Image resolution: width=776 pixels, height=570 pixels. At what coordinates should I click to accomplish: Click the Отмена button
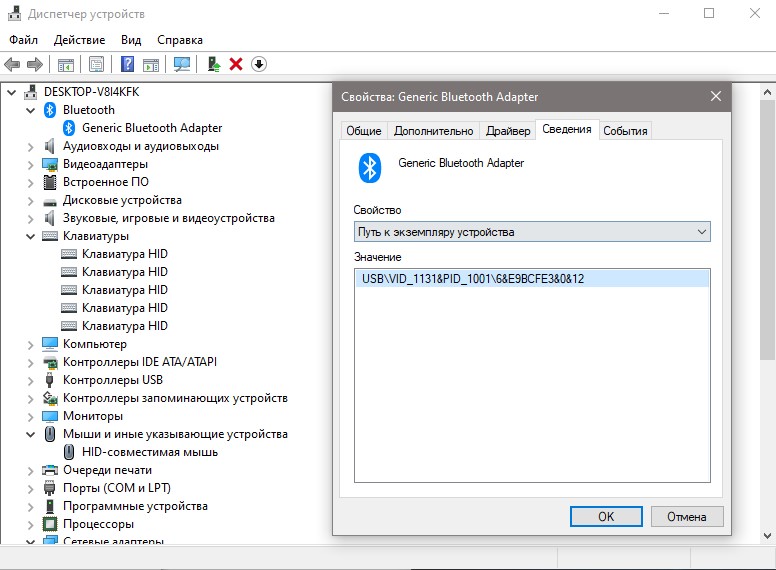click(x=687, y=517)
